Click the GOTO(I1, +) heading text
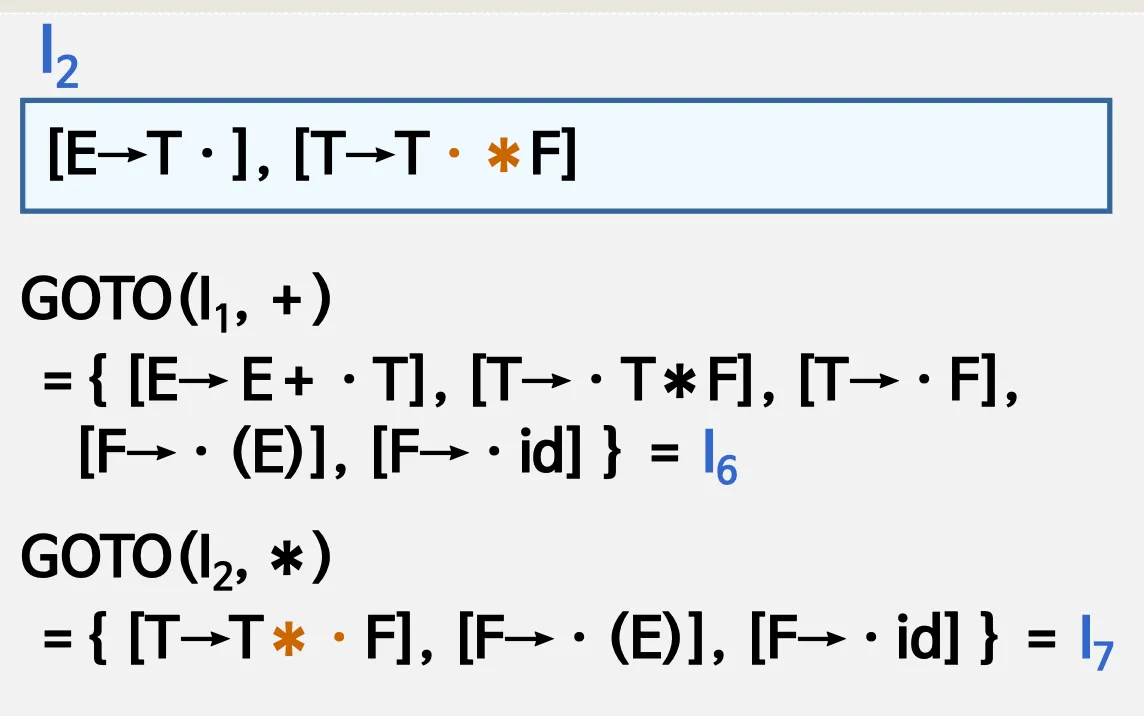 pyautogui.click(x=176, y=301)
